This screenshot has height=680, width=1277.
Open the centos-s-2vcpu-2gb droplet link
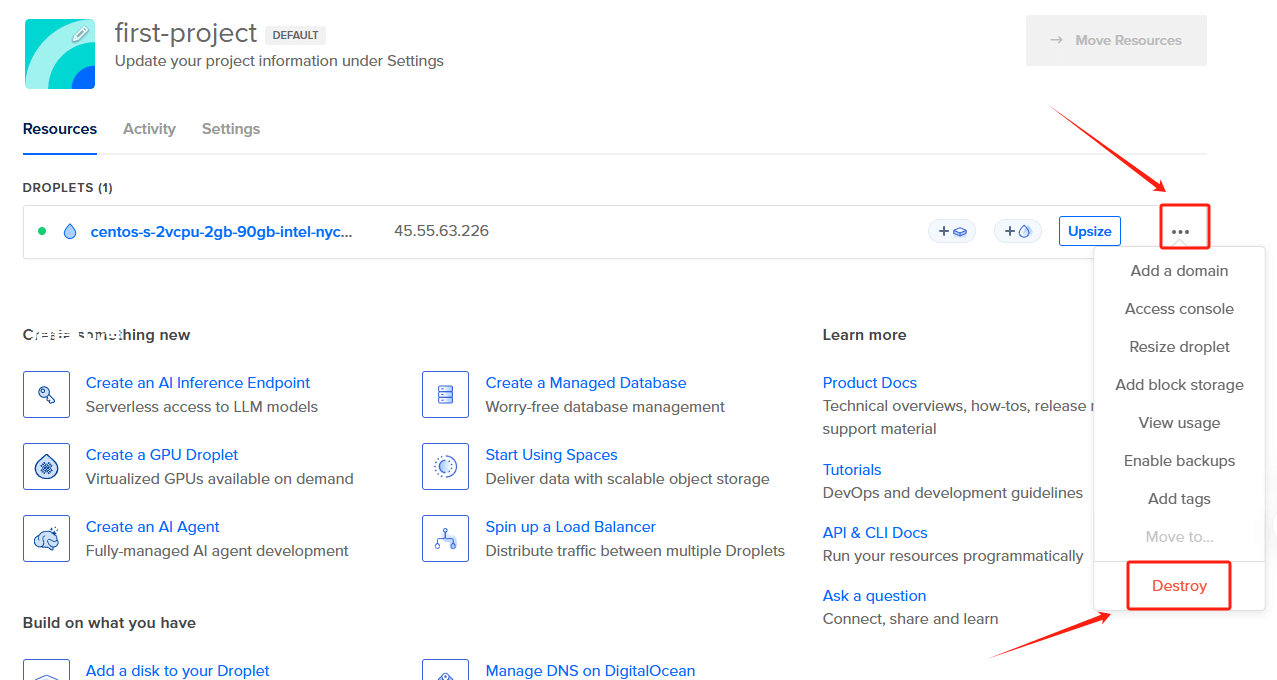coord(222,231)
